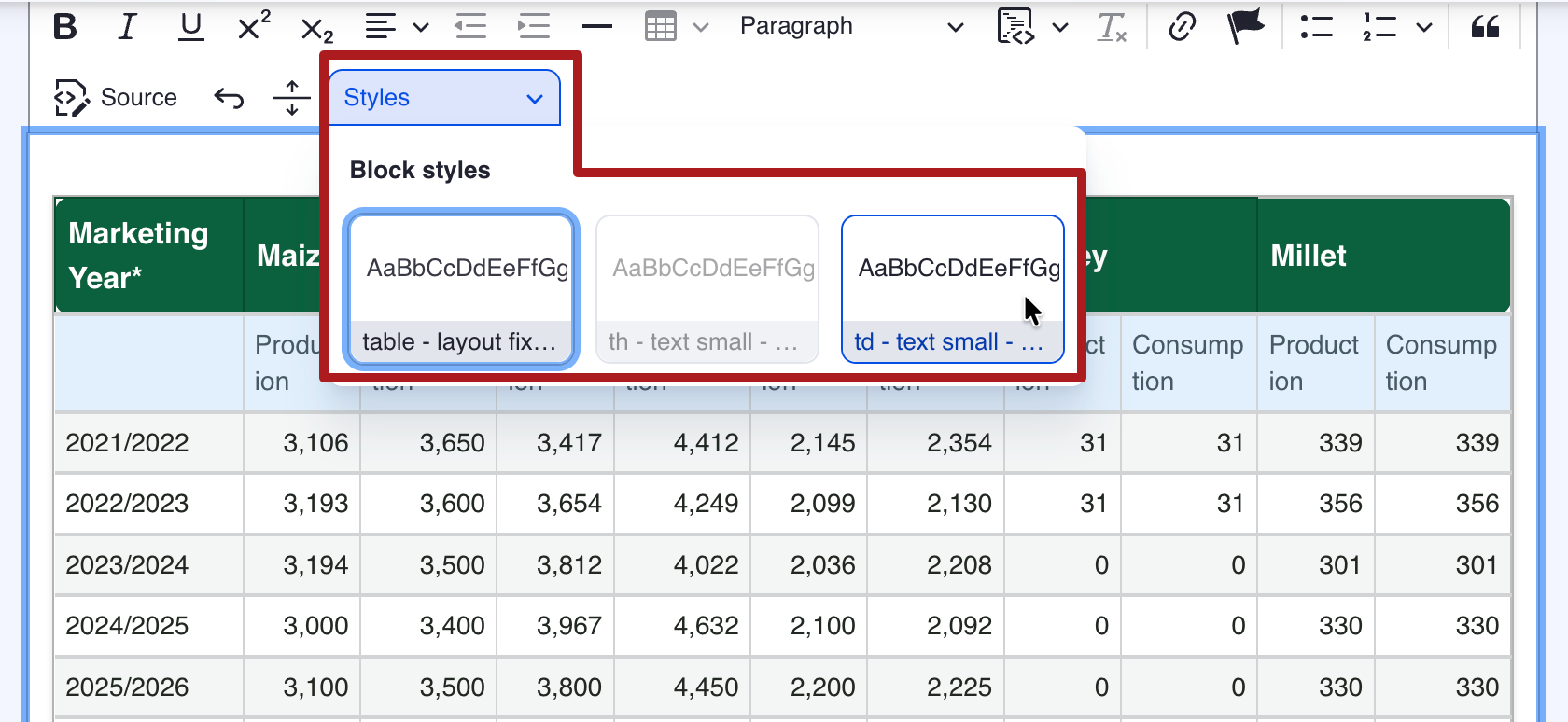Open the Paragraph heading dropdown

click(x=851, y=27)
